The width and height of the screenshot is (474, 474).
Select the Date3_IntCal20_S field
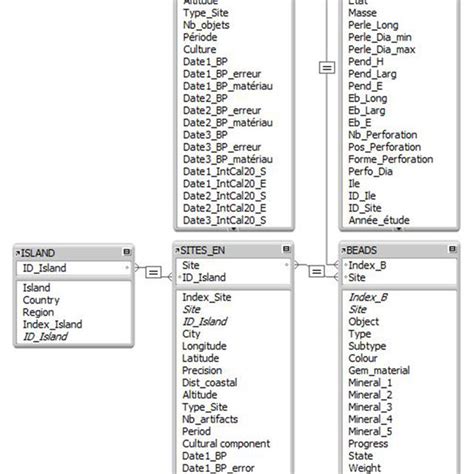(224, 220)
